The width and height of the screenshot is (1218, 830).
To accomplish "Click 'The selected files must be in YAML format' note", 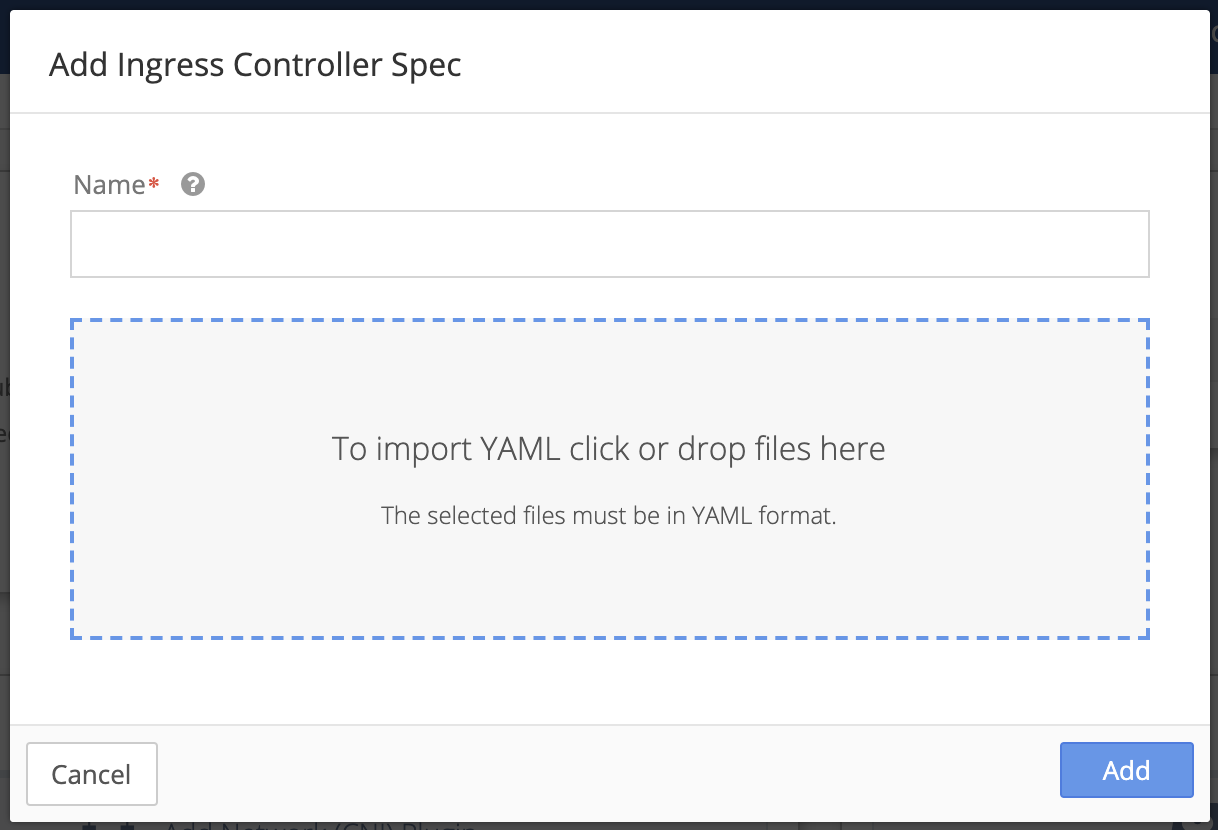I will [x=609, y=516].
